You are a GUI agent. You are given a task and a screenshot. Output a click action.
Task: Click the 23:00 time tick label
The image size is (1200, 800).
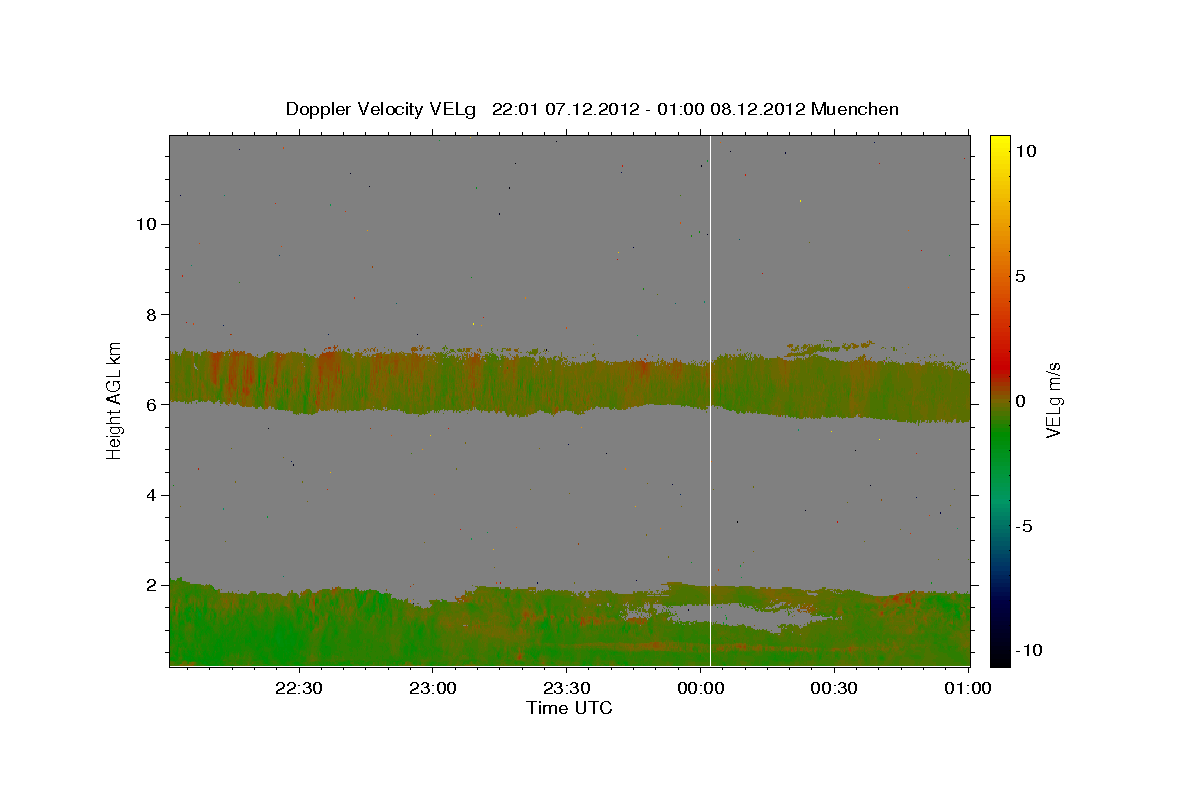tap(433, 688)
